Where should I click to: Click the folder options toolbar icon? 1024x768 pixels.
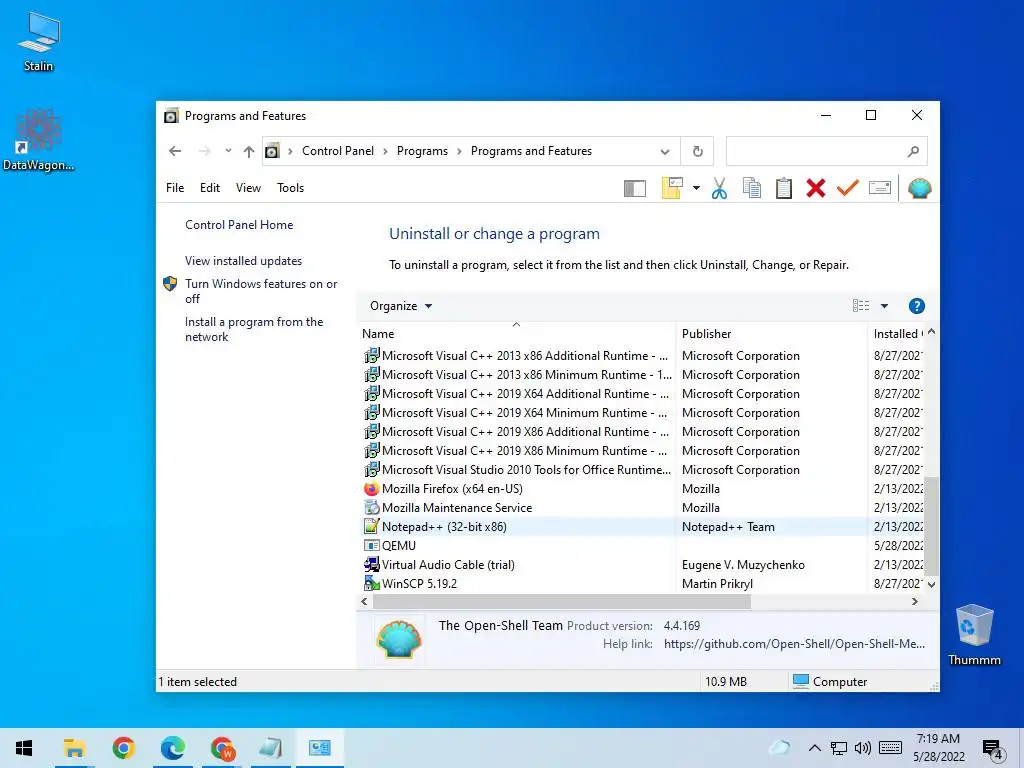pos(672,188)
